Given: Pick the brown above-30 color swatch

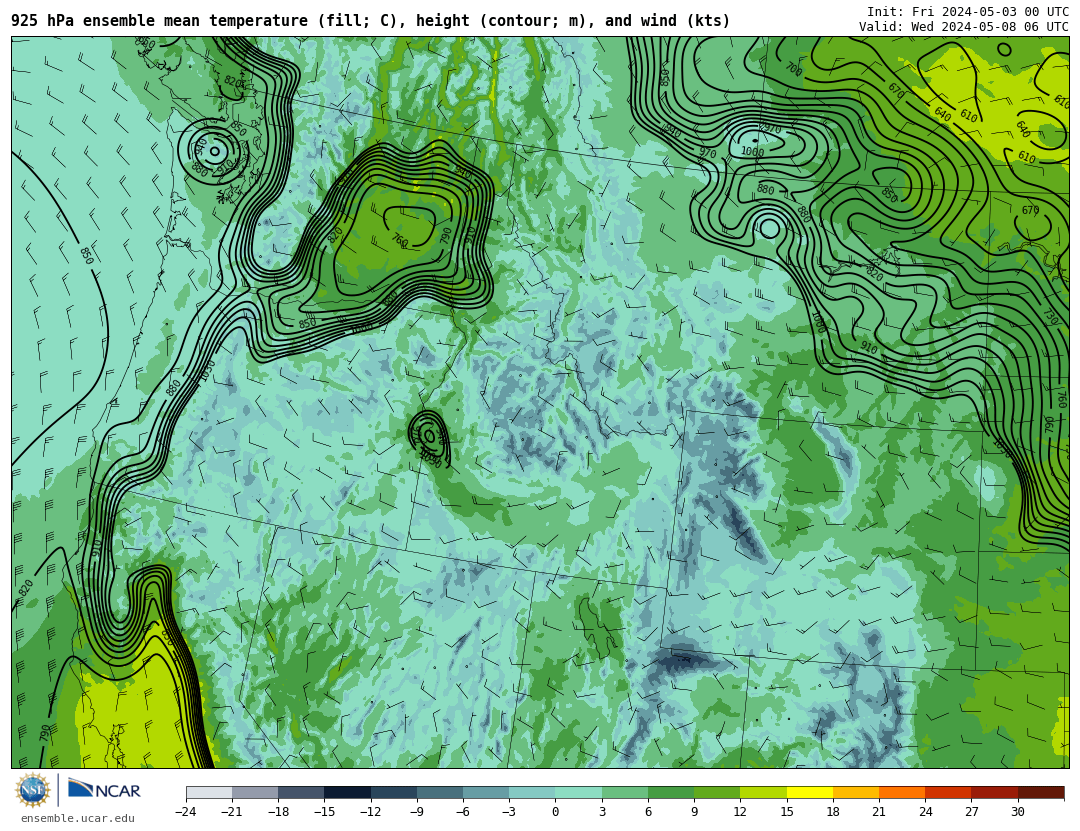Looking at the screenshot, I should [1041, 792].
